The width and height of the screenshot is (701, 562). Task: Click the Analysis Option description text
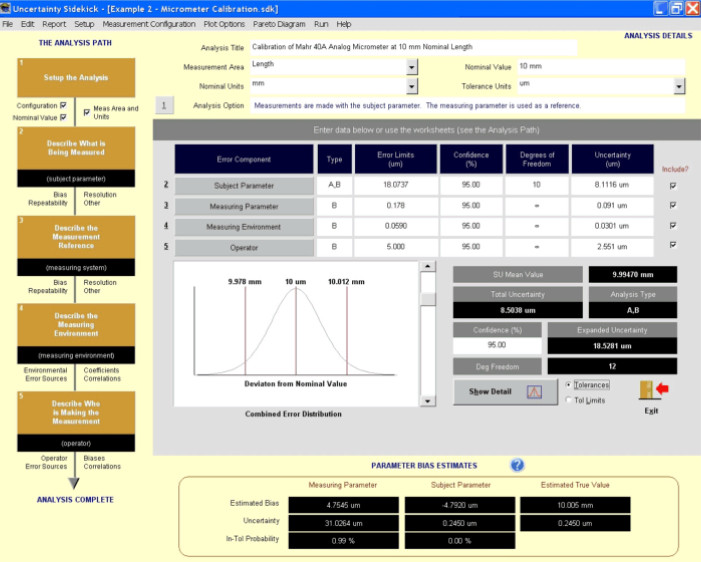[x=418, y=106]
